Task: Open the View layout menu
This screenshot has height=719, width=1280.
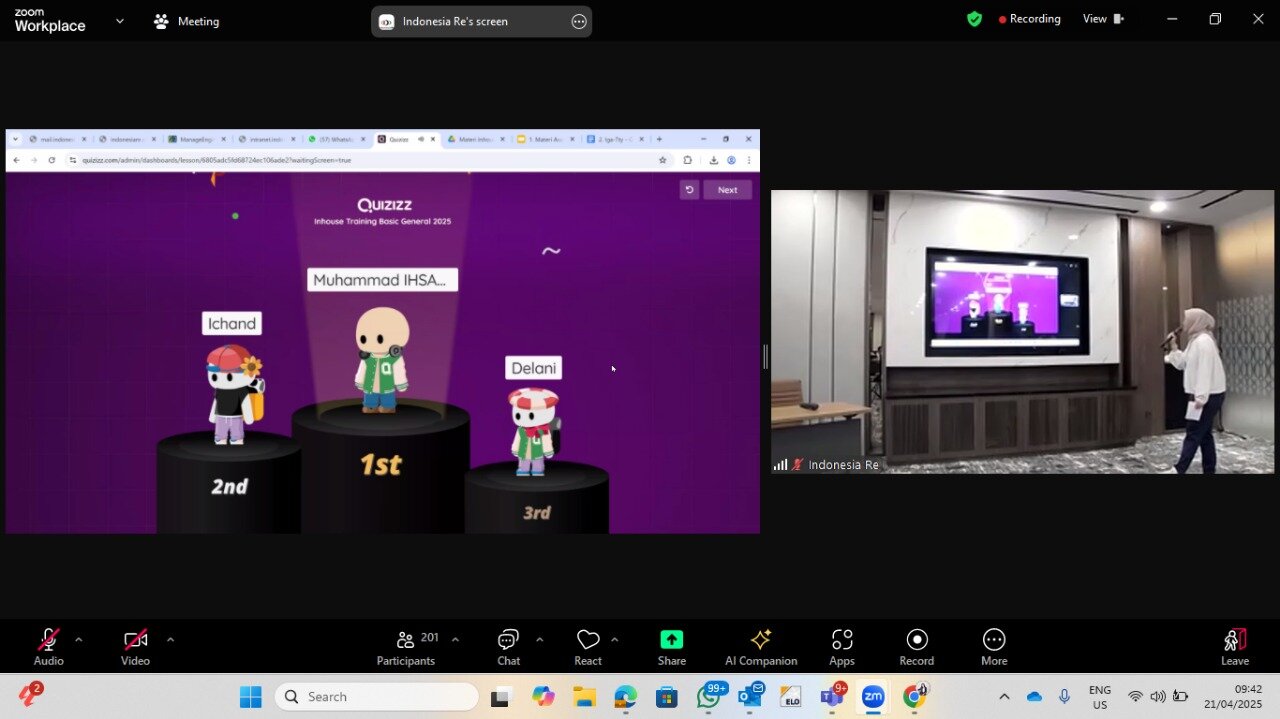Action: tap(1103, 19)
